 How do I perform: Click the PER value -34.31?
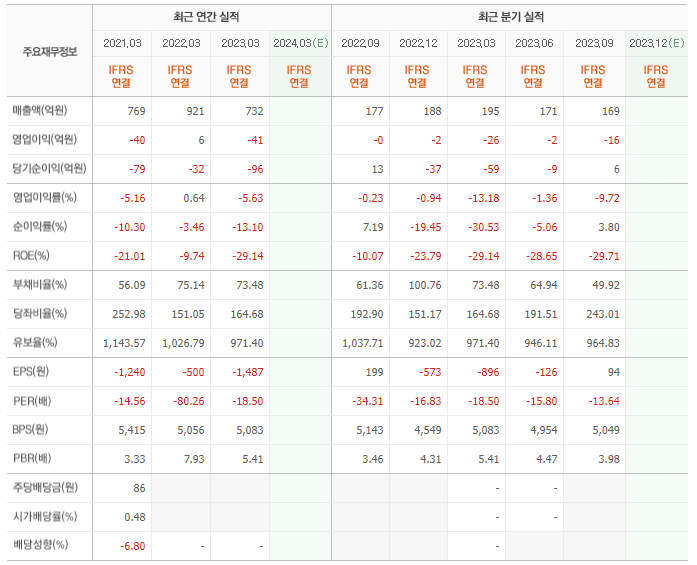click(368, 401)
